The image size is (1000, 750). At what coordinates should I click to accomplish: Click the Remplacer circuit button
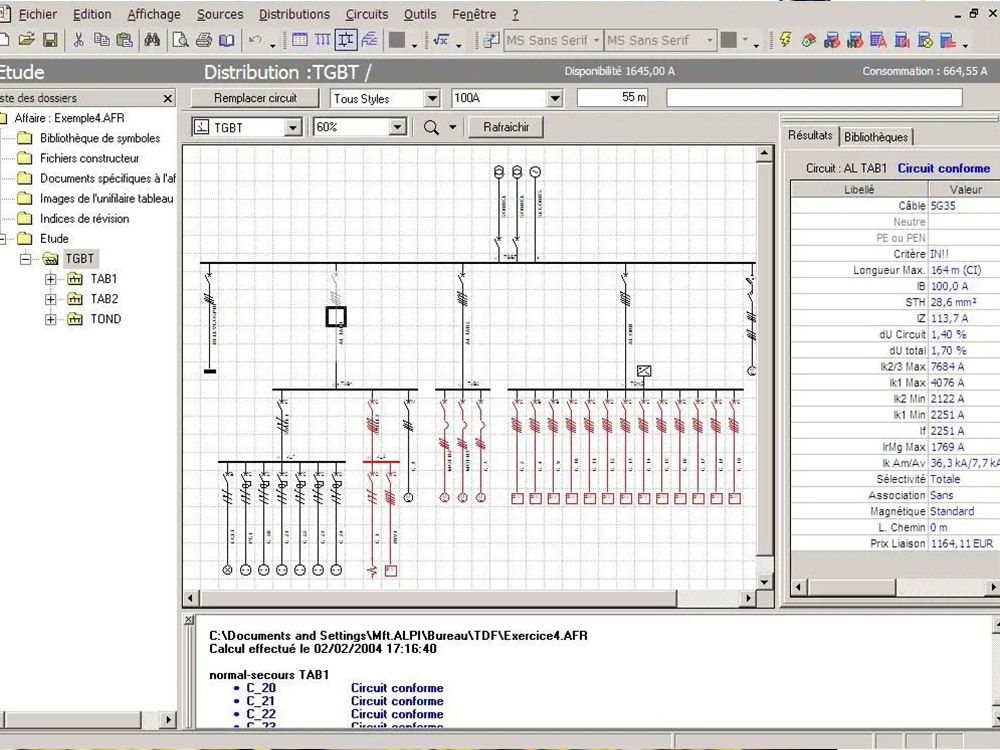[x=255, y=98]
